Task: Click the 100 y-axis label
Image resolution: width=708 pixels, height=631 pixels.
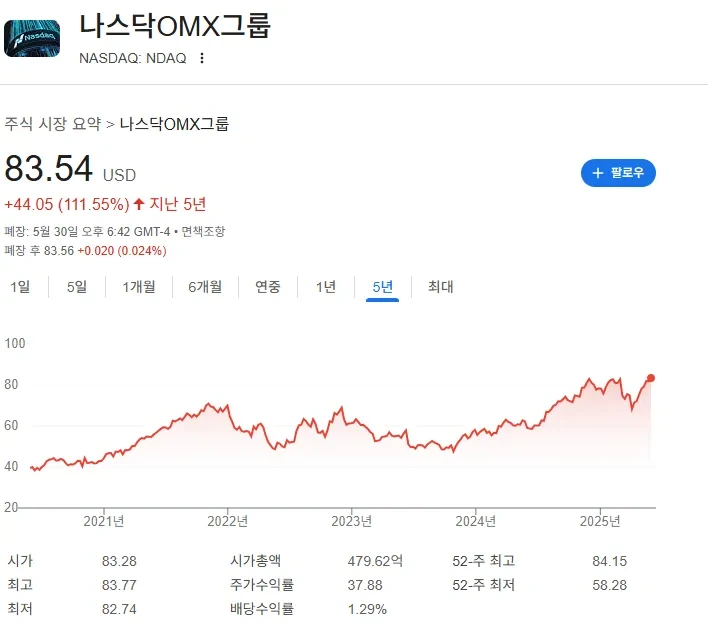Action: pyautogui.click(x=15, y=343)
